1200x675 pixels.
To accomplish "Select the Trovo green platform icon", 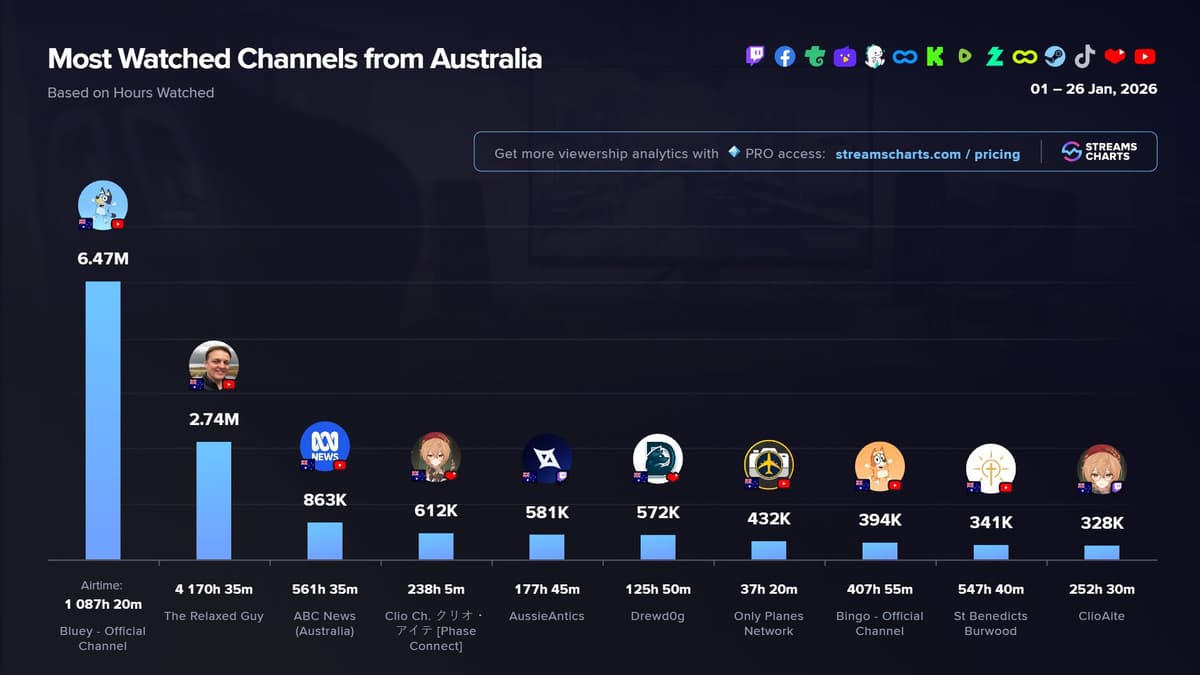I will tap(815, 57).
